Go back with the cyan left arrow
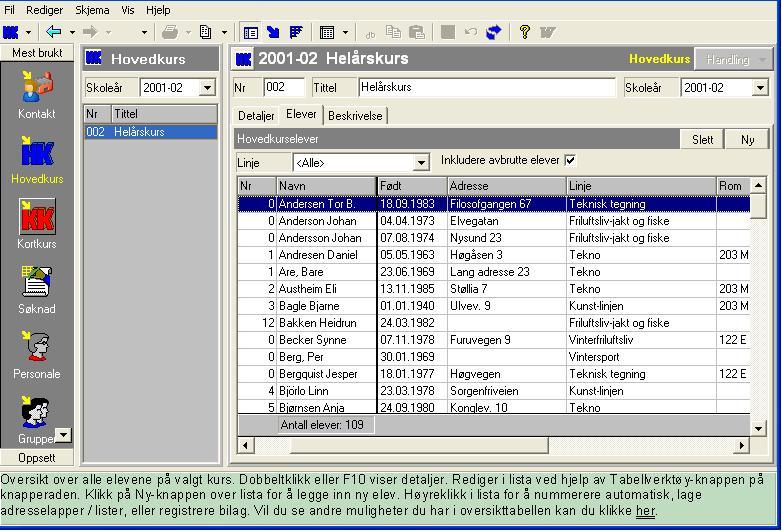Screen dimensions: 782x531 [53, 32]
